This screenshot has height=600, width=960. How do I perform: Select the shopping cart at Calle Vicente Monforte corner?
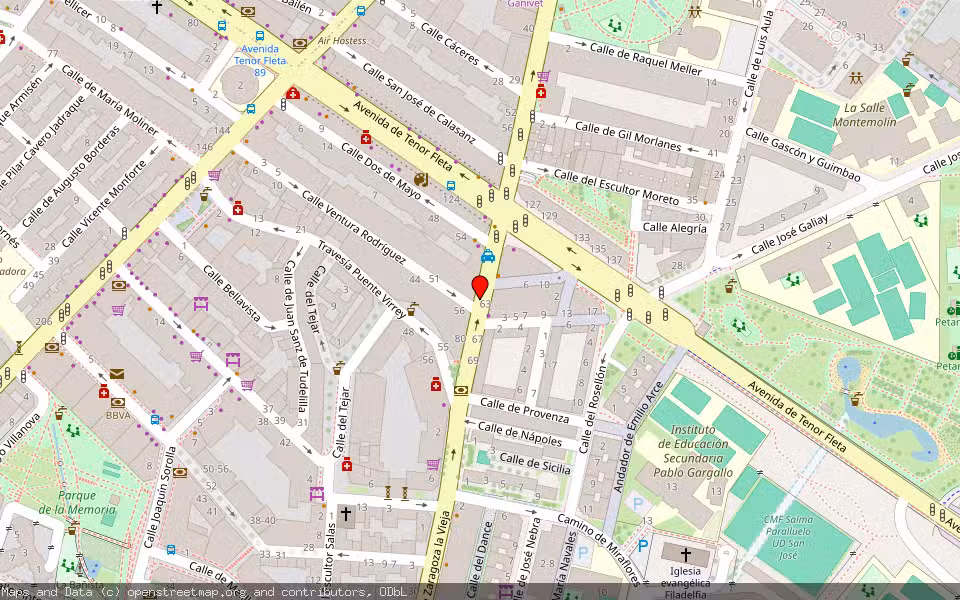tap(214, 175)
